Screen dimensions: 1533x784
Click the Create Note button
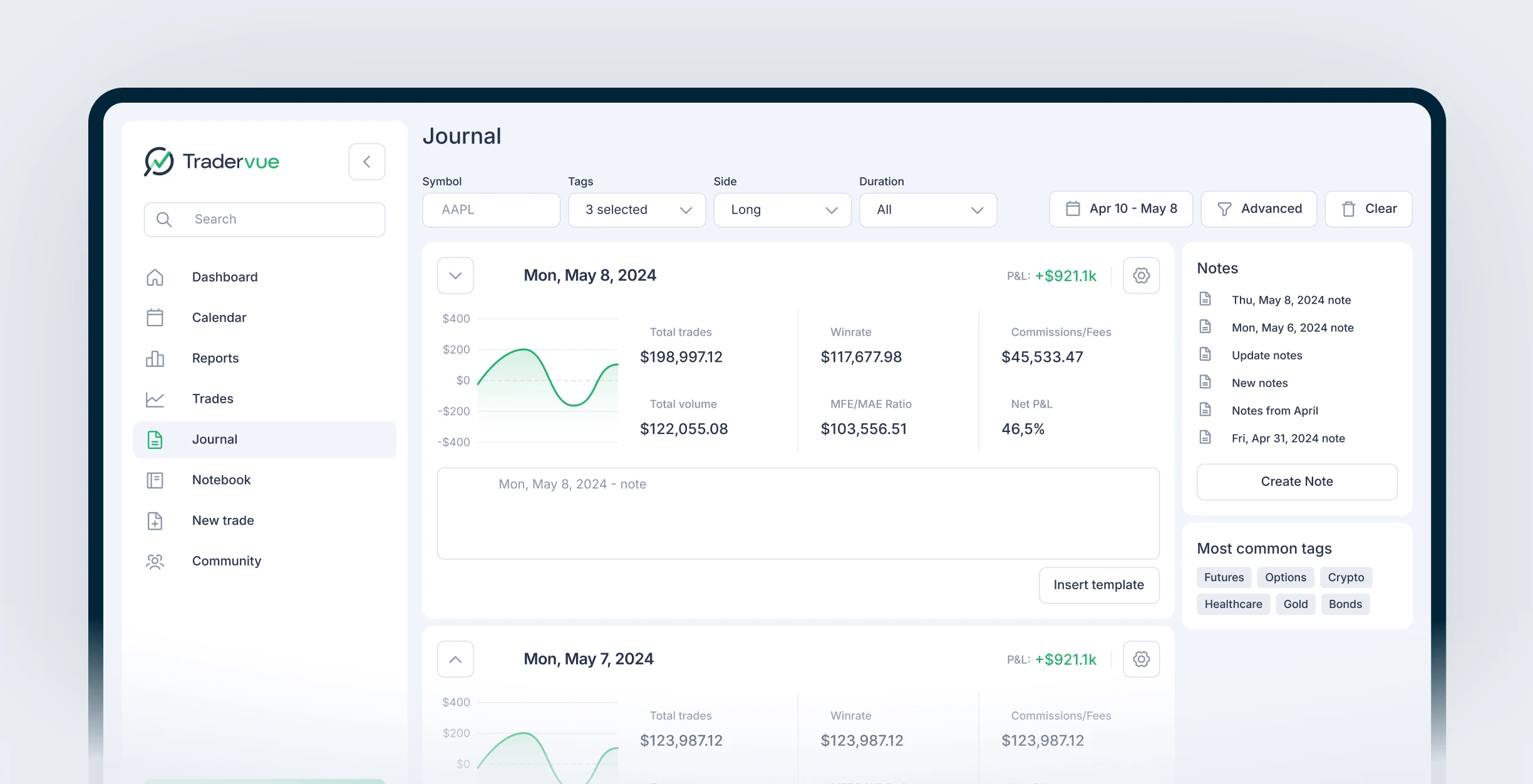point(1296,482)
